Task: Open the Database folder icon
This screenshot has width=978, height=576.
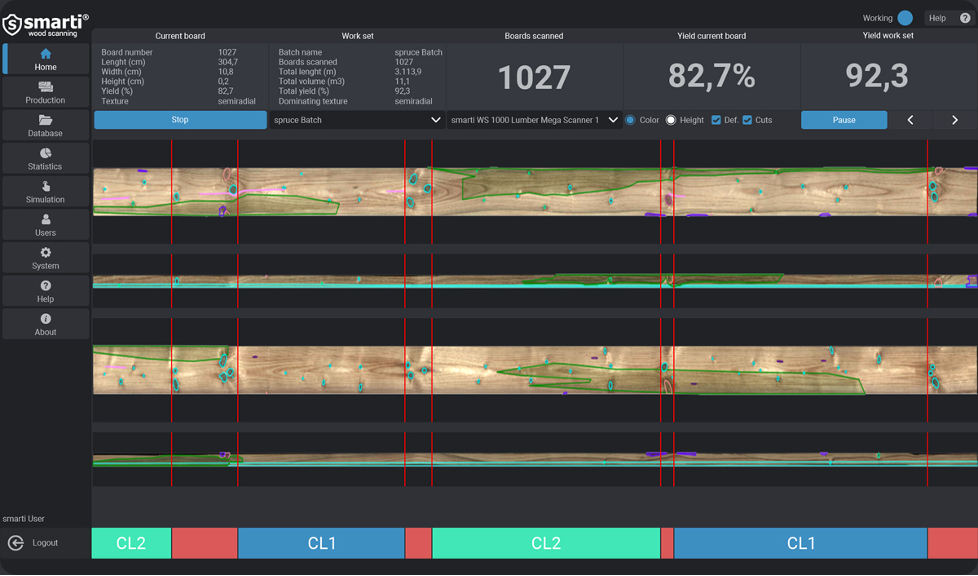Action: point(45,121)
